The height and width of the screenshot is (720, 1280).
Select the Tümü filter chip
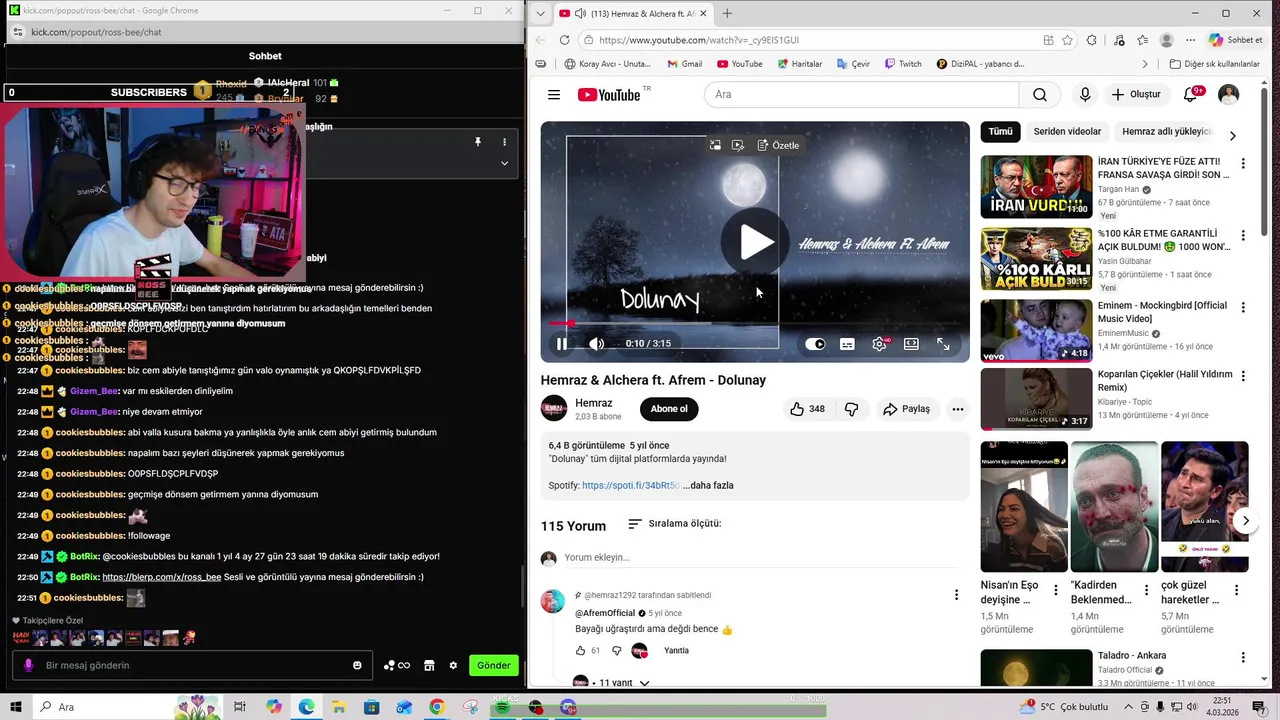(x=1000, y=132)
